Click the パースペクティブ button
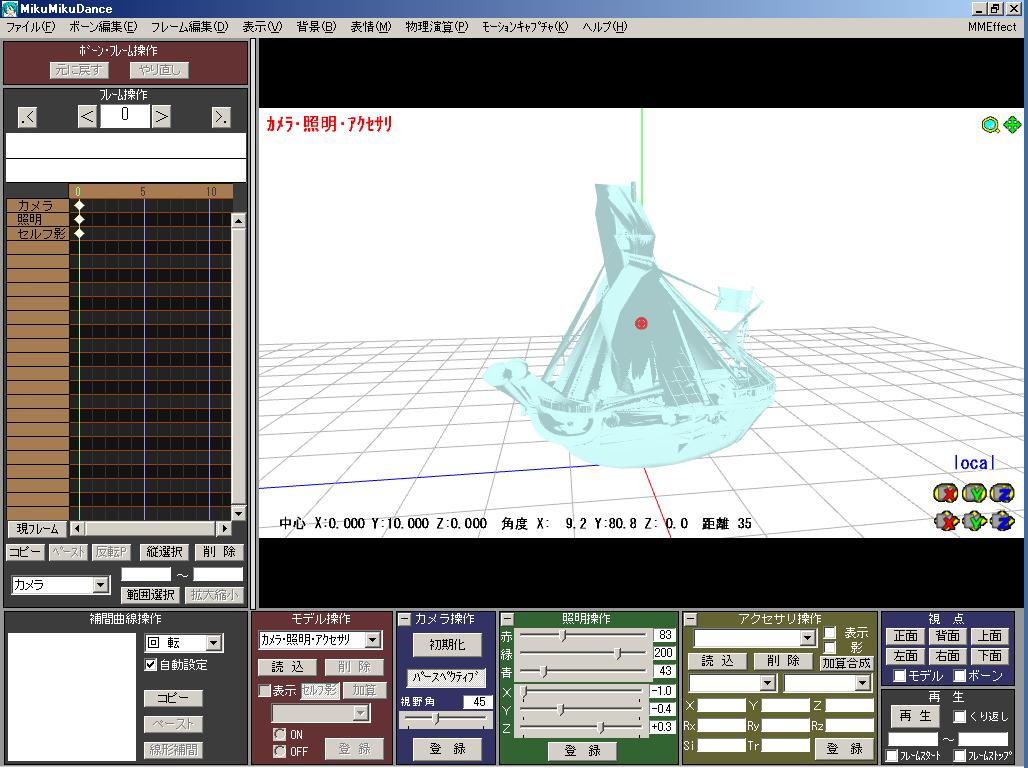This screenshot has width=1028, height=768. pos(446,677)
